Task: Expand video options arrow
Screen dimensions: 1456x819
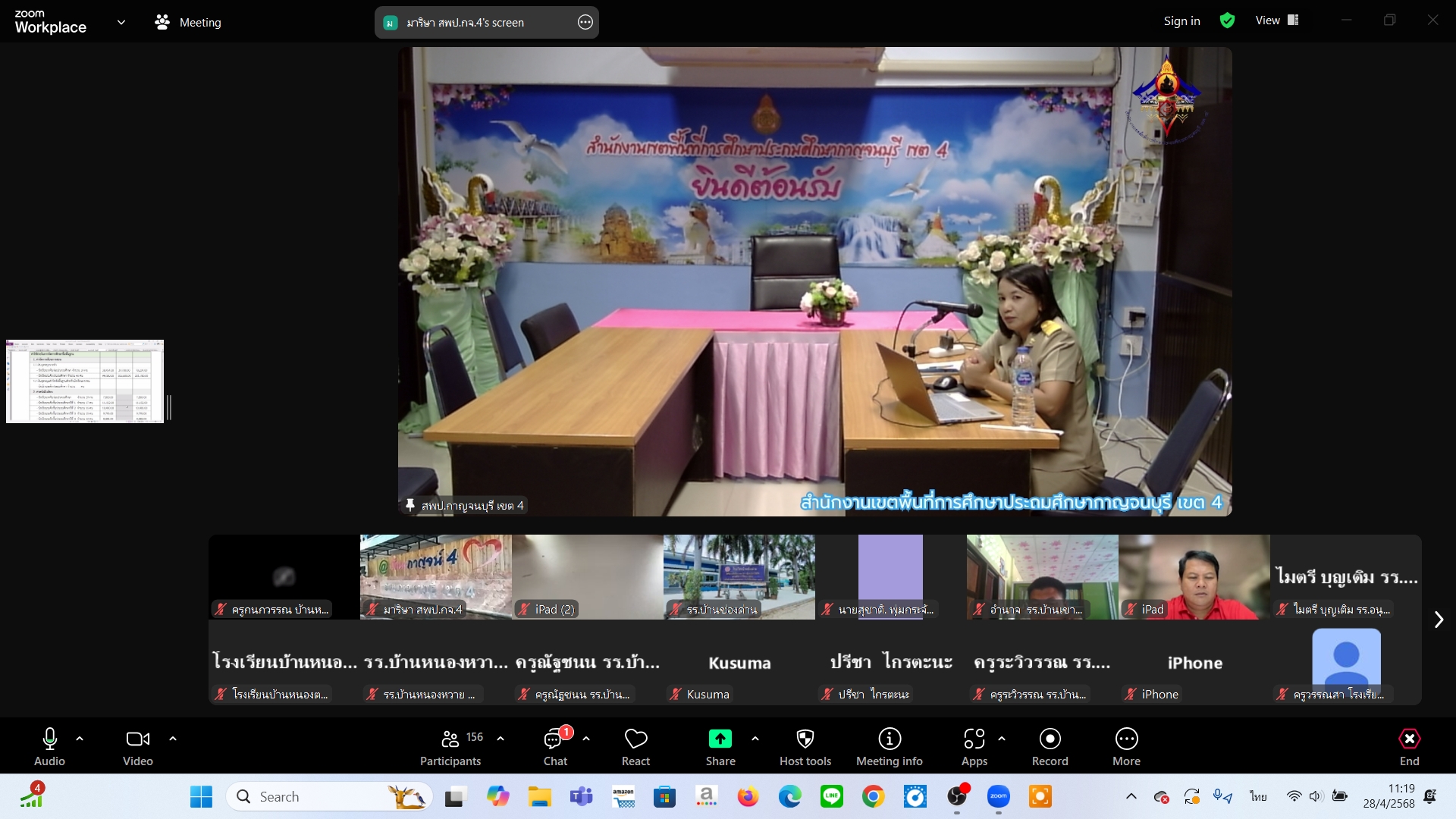Action: (x=173, y=738)
